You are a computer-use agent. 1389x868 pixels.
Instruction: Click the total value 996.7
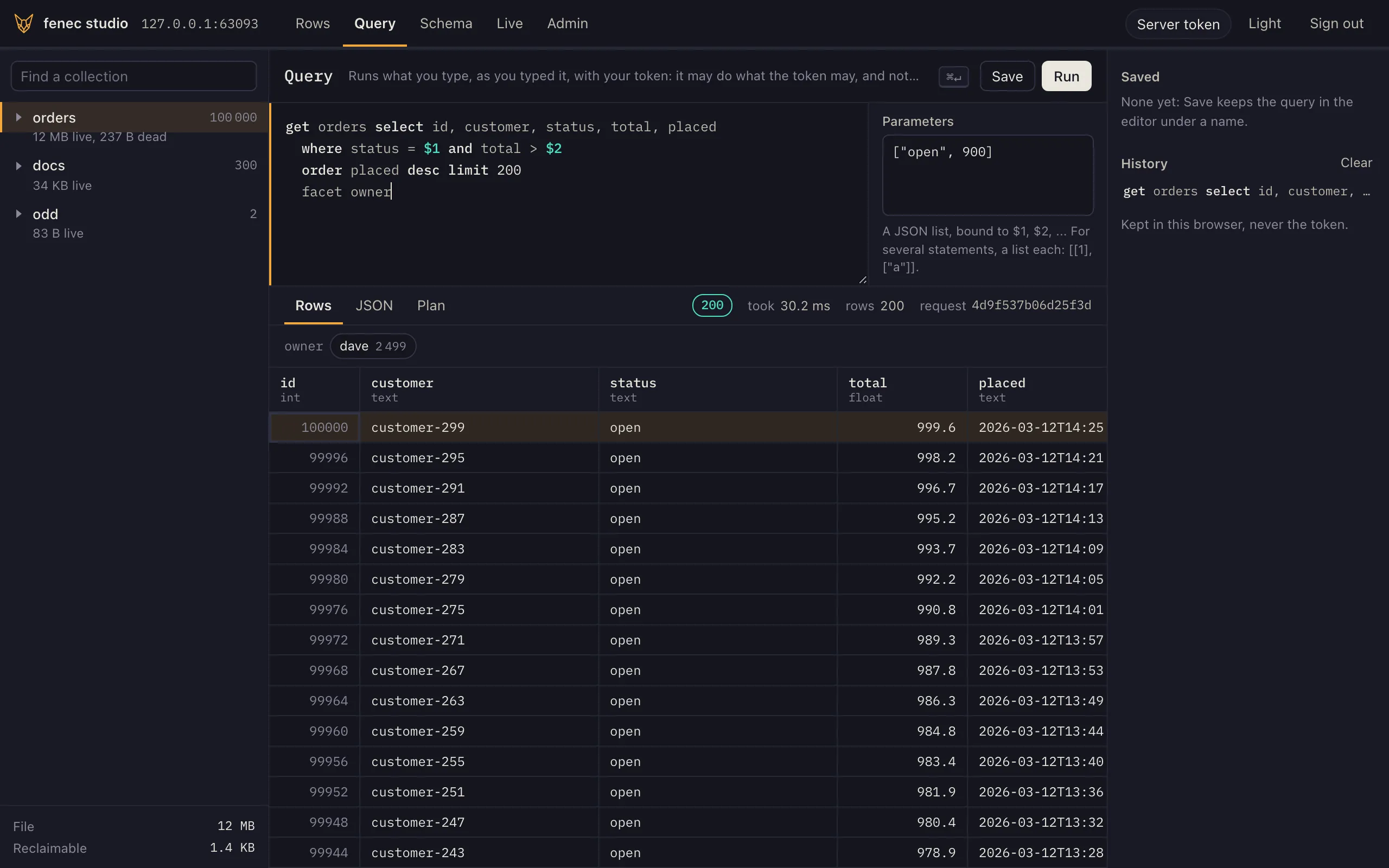click(x=902, y=488)
